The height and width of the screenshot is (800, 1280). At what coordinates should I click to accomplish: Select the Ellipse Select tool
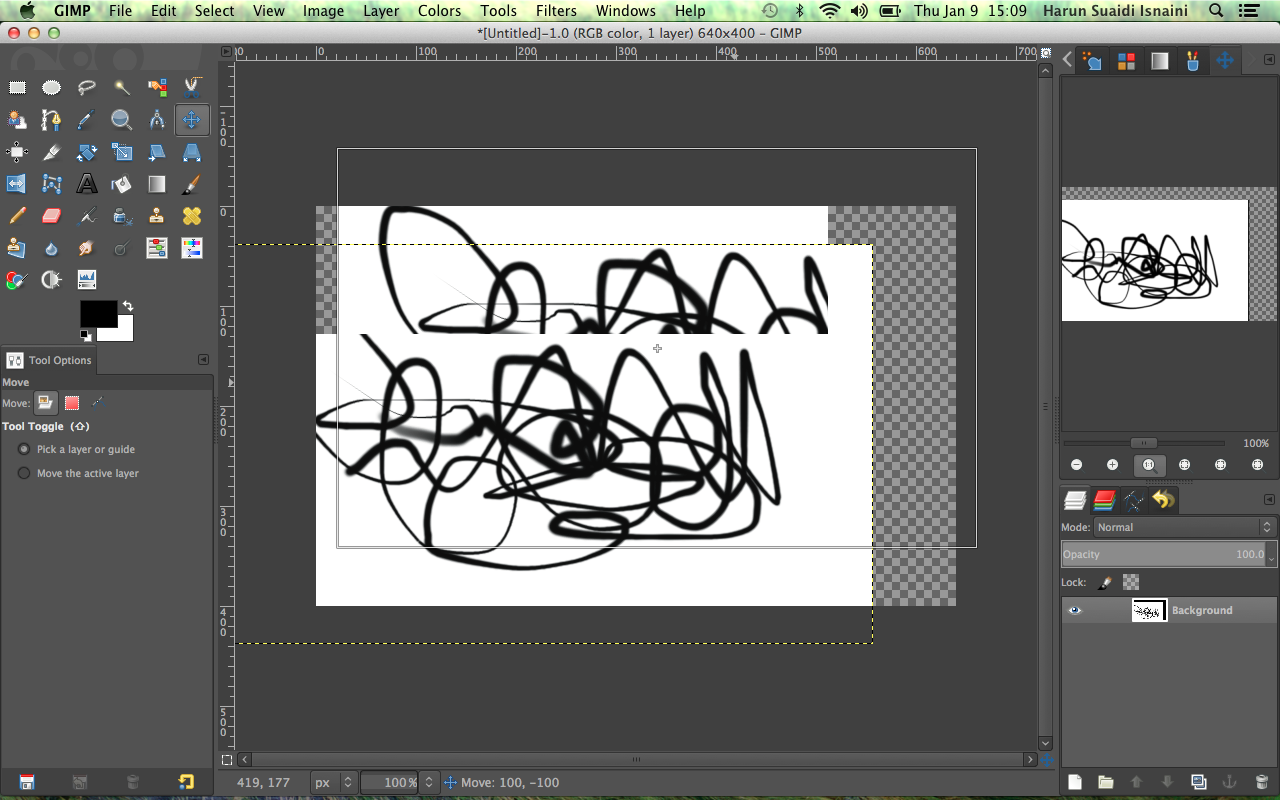(x=52, y=88)
